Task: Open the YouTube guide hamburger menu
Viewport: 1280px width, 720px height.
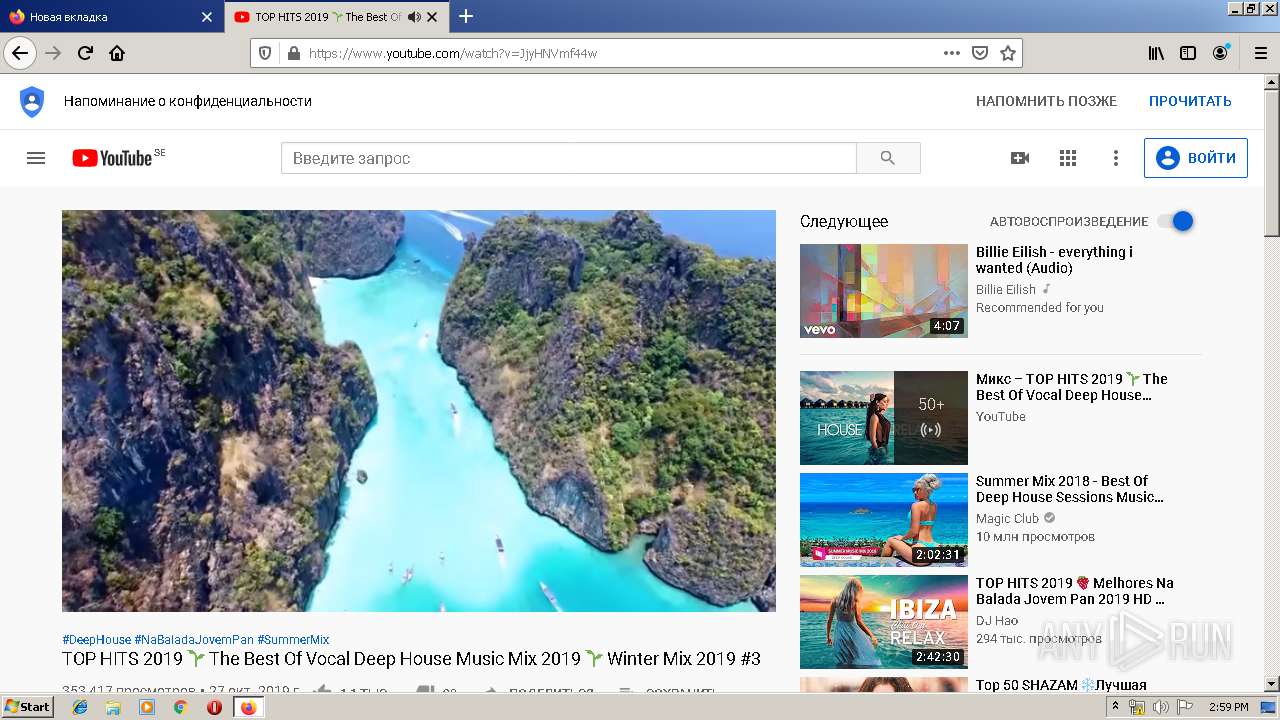Action: (36, 158)
